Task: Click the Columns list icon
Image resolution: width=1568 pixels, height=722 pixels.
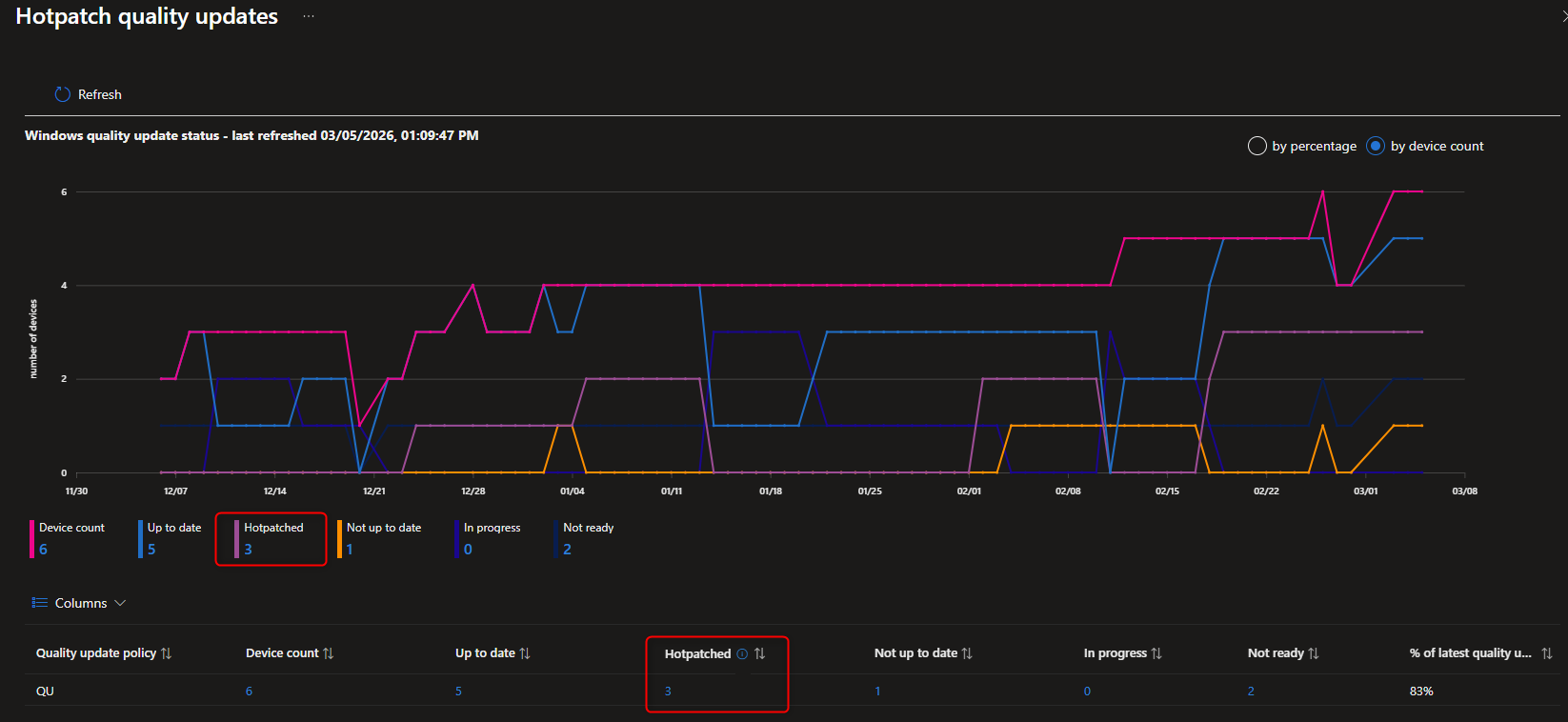Action: click(40, 603)
